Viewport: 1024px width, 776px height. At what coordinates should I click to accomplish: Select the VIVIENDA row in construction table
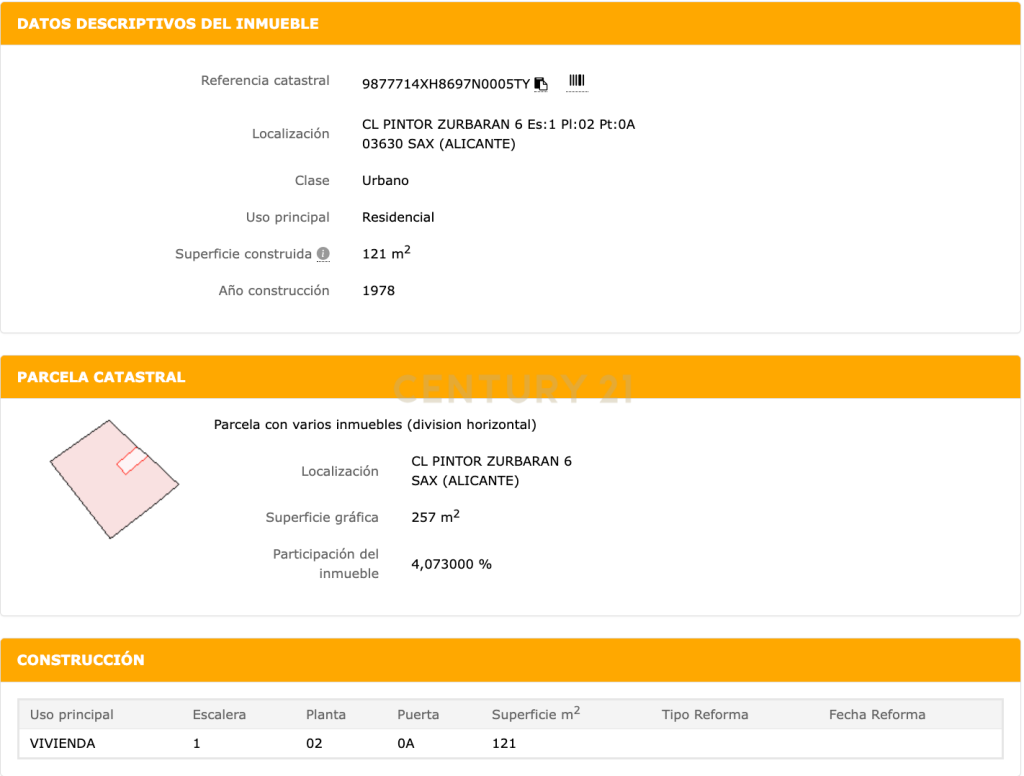[63, 744]
